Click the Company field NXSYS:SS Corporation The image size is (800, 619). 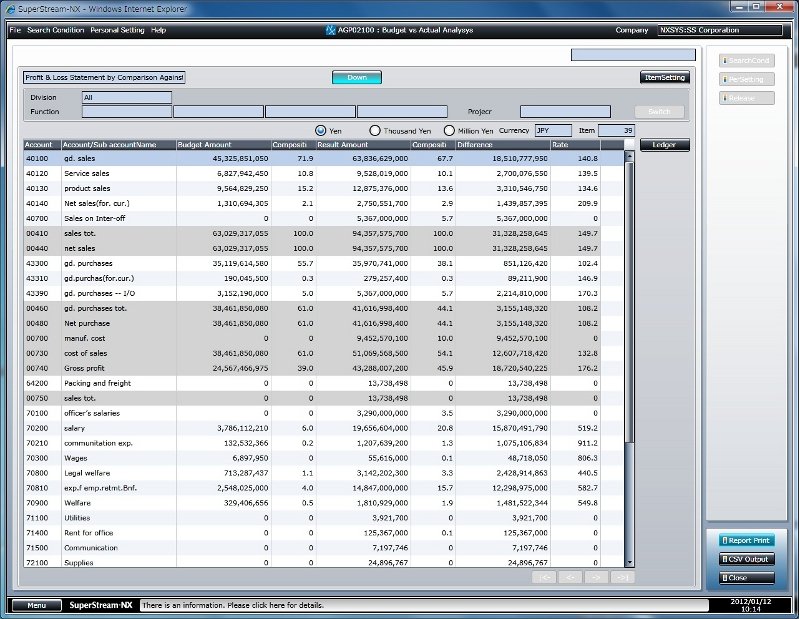pyautogui.click(x=720, y=30)
